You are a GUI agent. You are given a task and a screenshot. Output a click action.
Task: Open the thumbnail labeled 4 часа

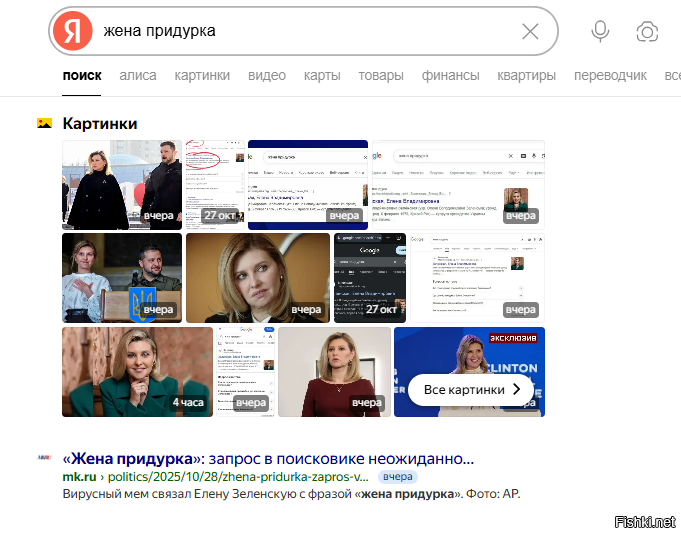[x=137, y=371]
